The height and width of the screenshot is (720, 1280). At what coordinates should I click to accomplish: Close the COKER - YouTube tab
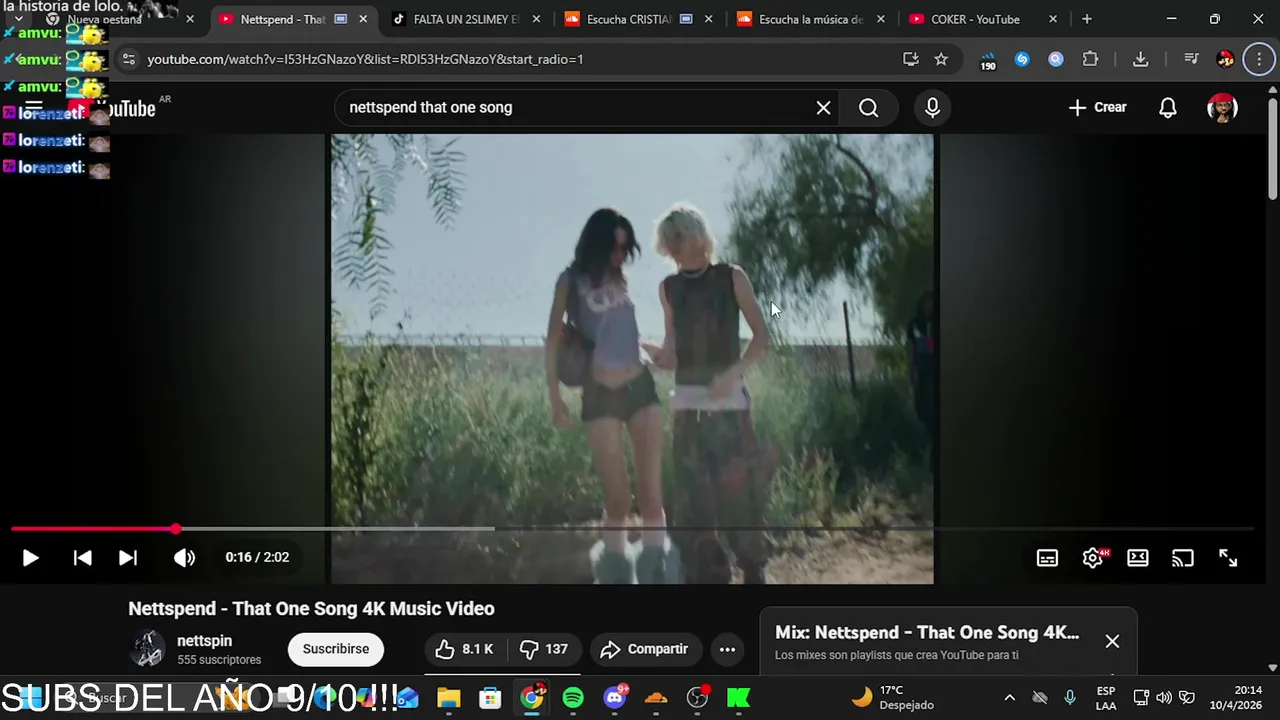point(1053,19)
